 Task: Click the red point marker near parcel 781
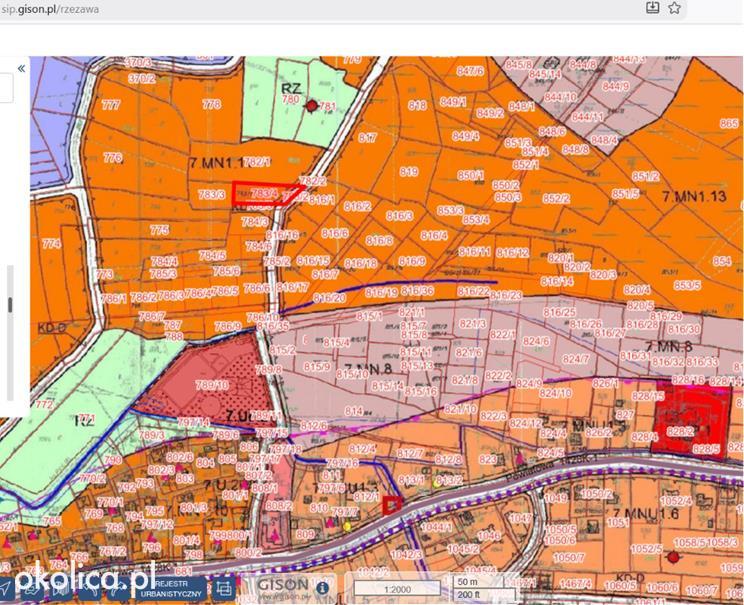pyautogui.click(x=312, y=106)
